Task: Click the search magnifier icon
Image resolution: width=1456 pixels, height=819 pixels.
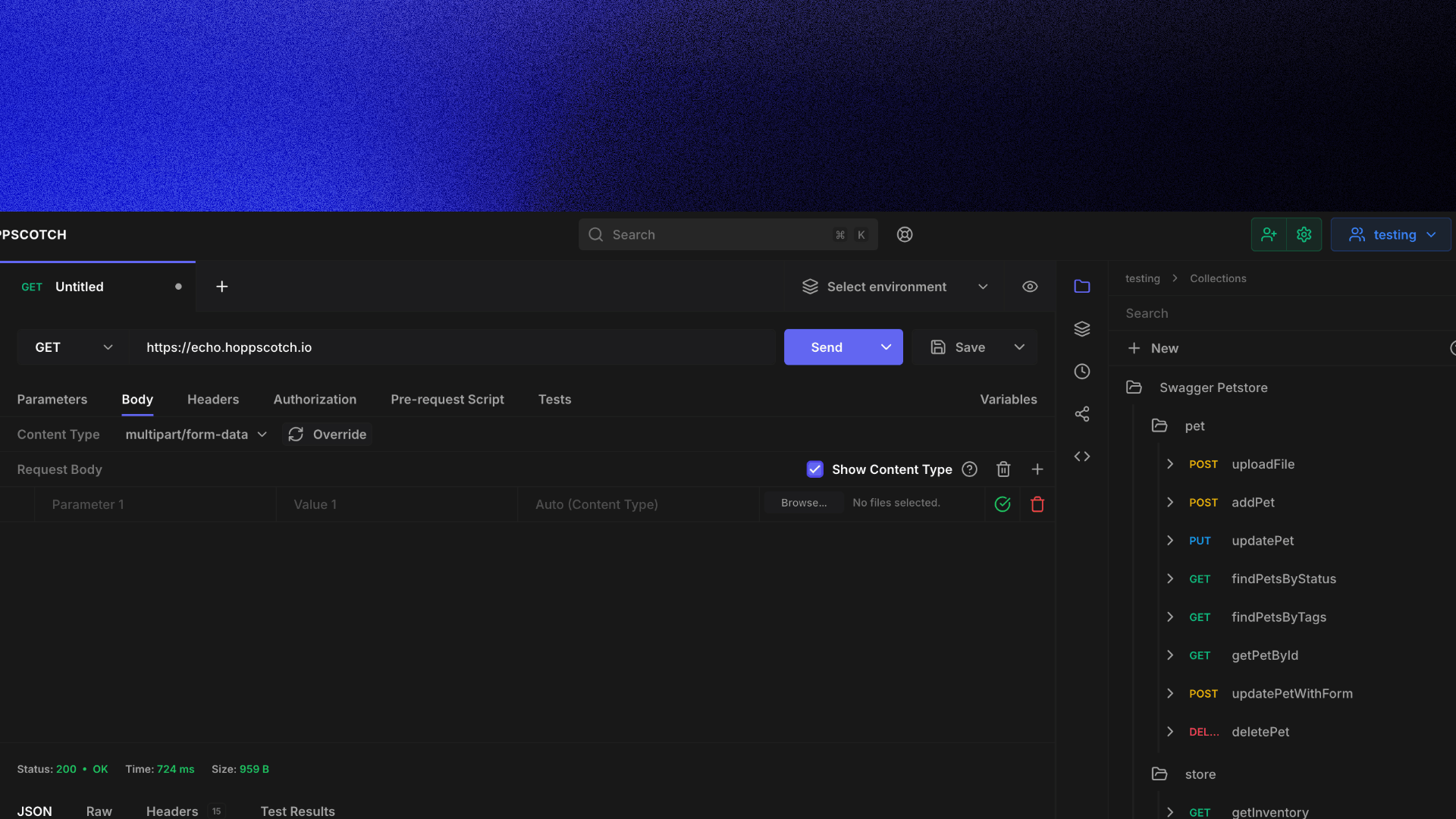Action: [x=596, y=234]
